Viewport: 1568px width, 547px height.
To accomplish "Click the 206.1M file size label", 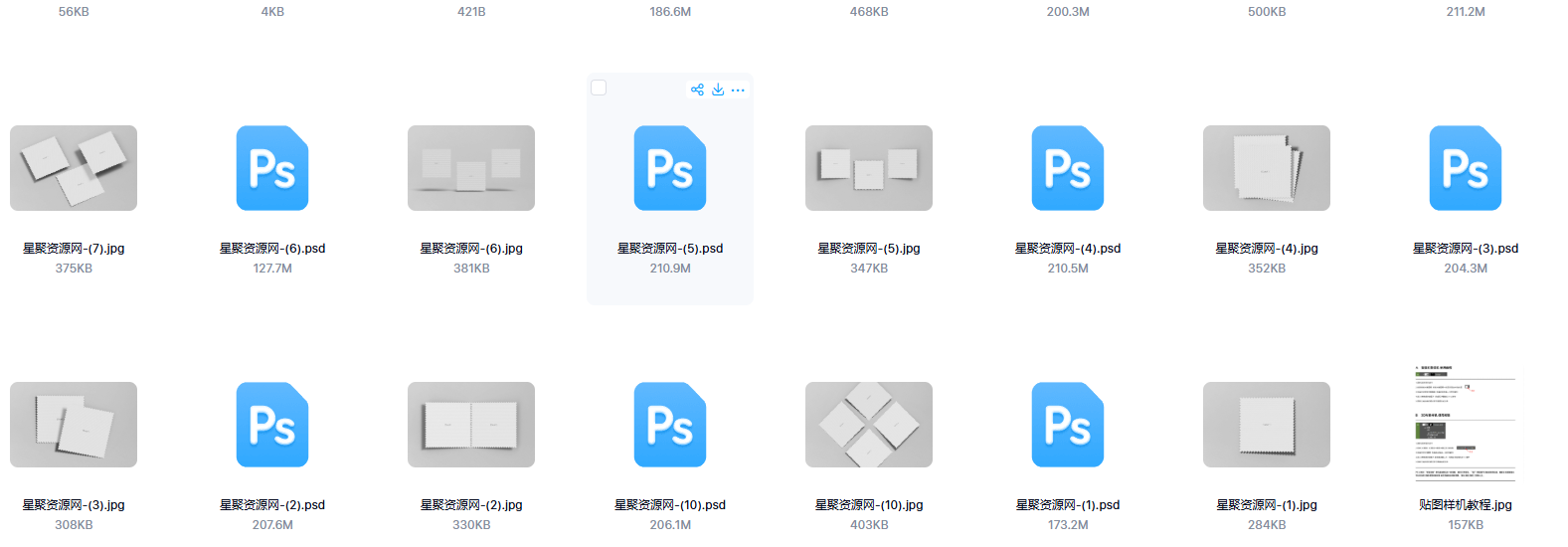I will (x=670, y=525).
